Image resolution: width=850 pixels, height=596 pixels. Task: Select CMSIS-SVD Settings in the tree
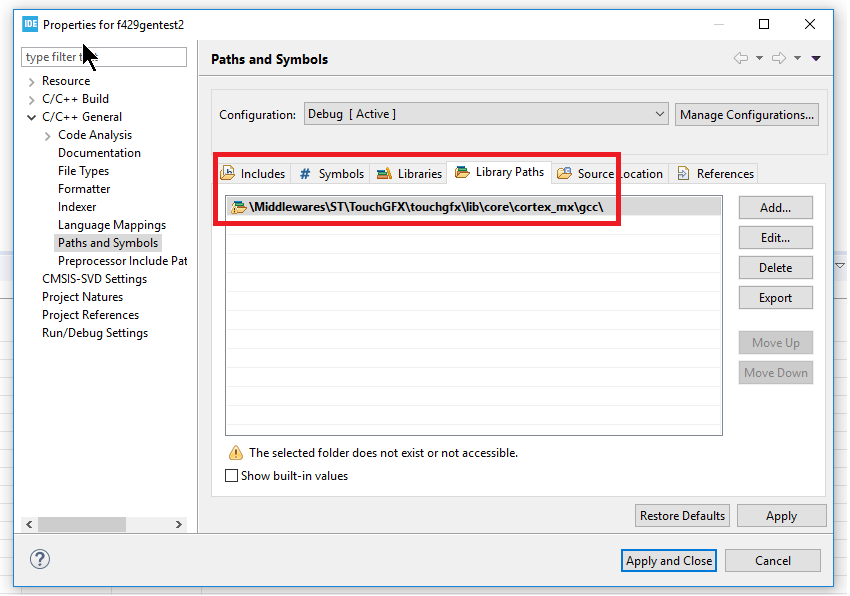tap(94, 279)
